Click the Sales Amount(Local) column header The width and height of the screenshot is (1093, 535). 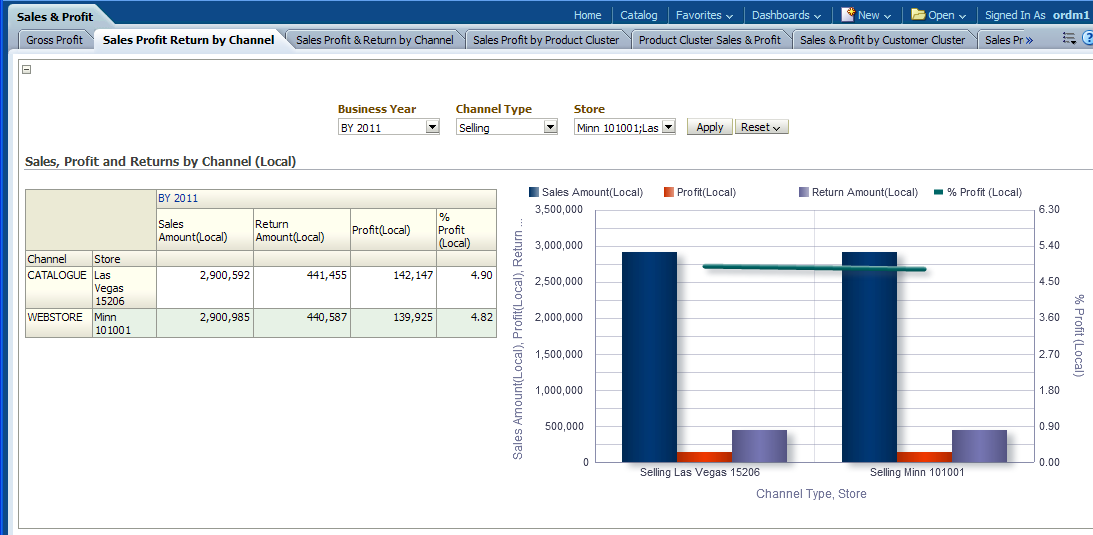(x=205, y=230)
